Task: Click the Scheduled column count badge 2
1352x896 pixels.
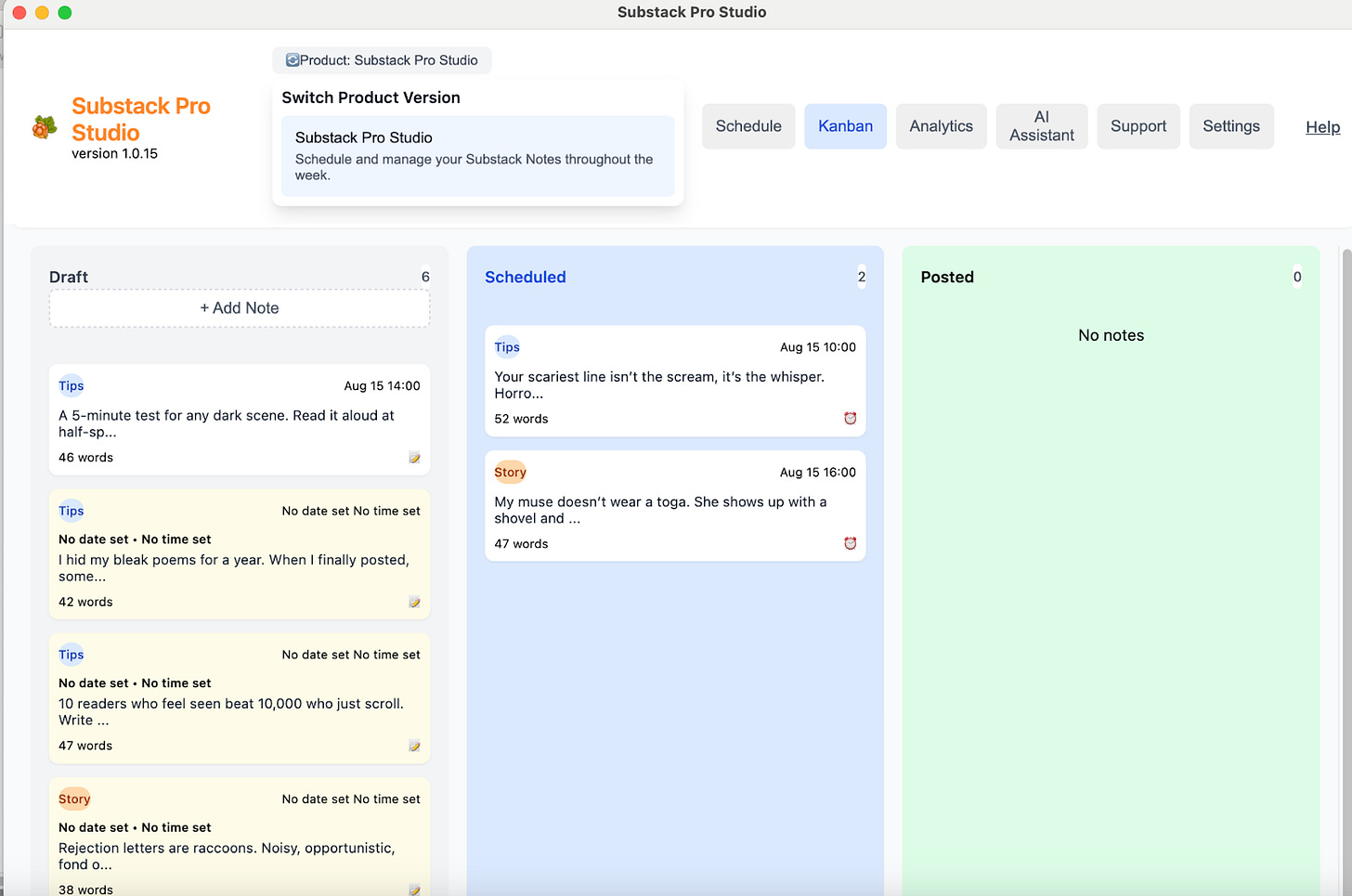Action: (x=862, y=277)
